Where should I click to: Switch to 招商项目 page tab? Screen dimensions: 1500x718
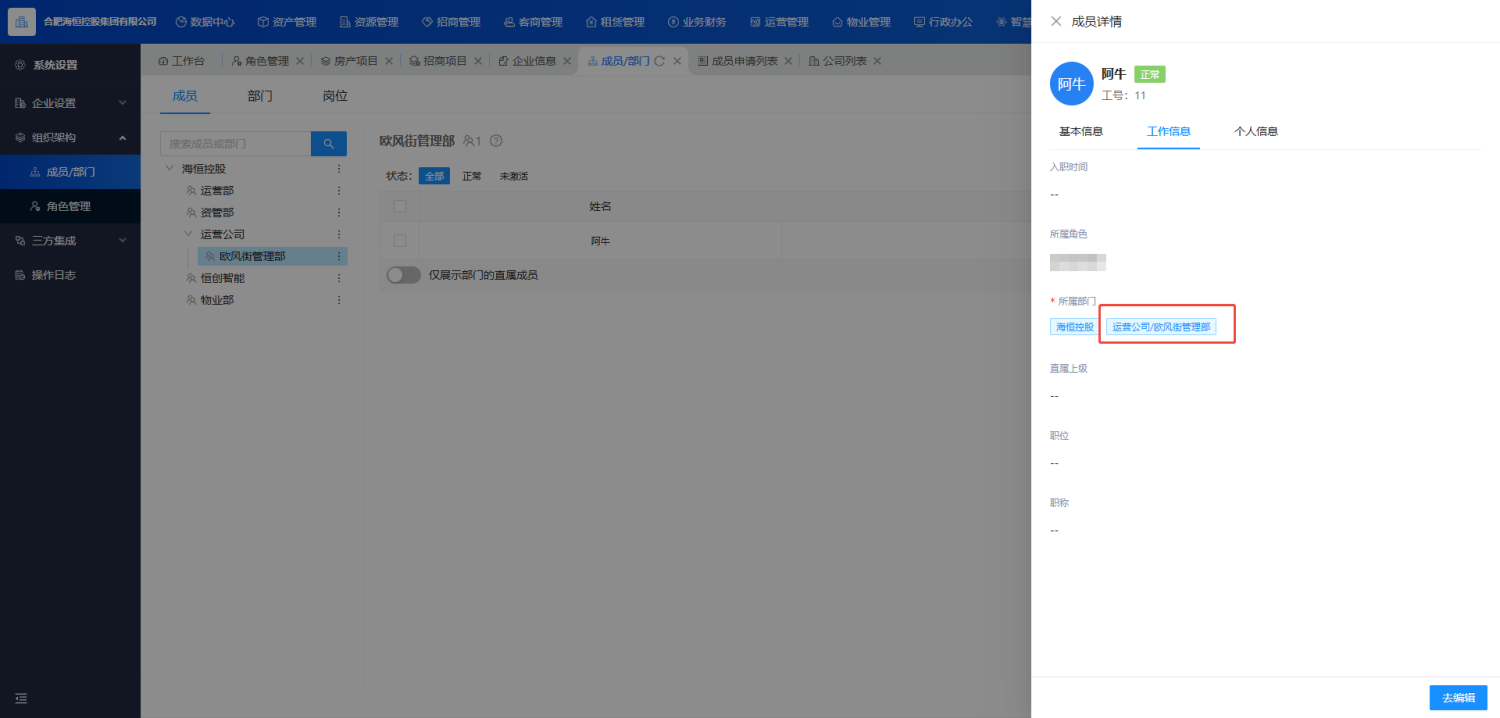click(x=438, y=61)
